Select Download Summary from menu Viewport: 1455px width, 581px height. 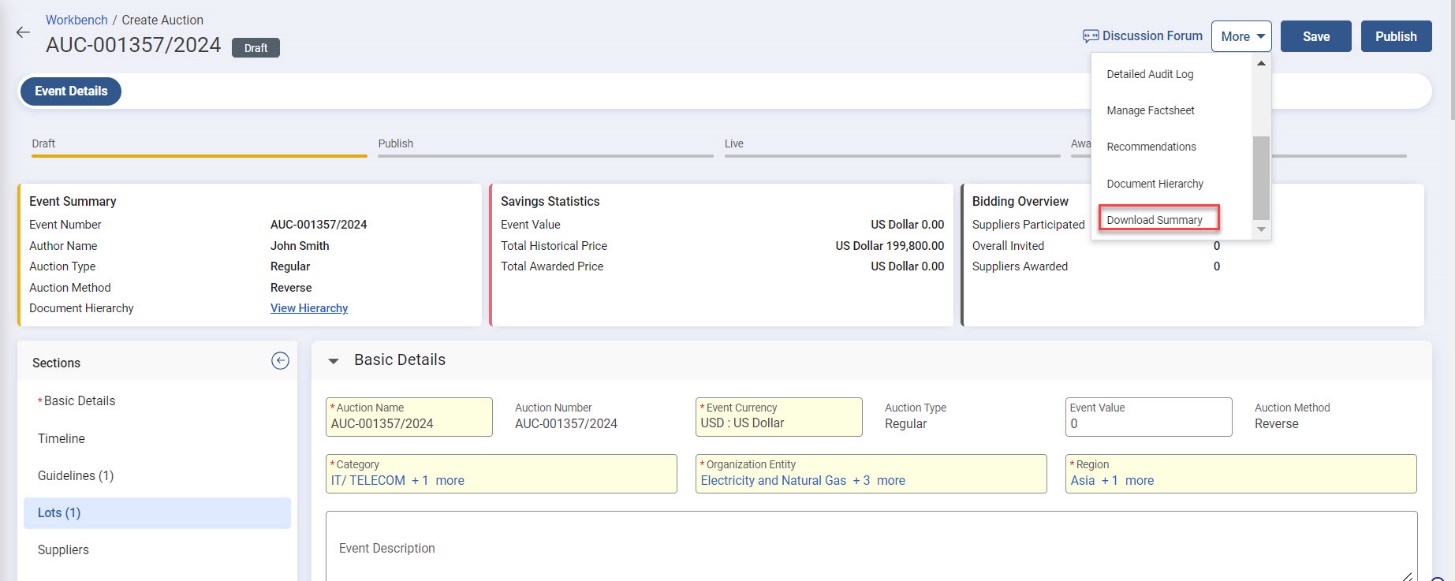[x=1154, y=220]
